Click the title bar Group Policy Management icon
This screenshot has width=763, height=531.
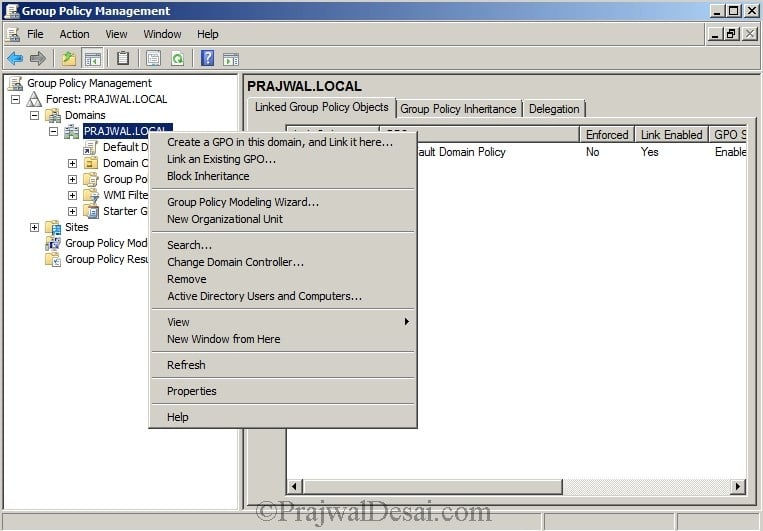(11, 10)
